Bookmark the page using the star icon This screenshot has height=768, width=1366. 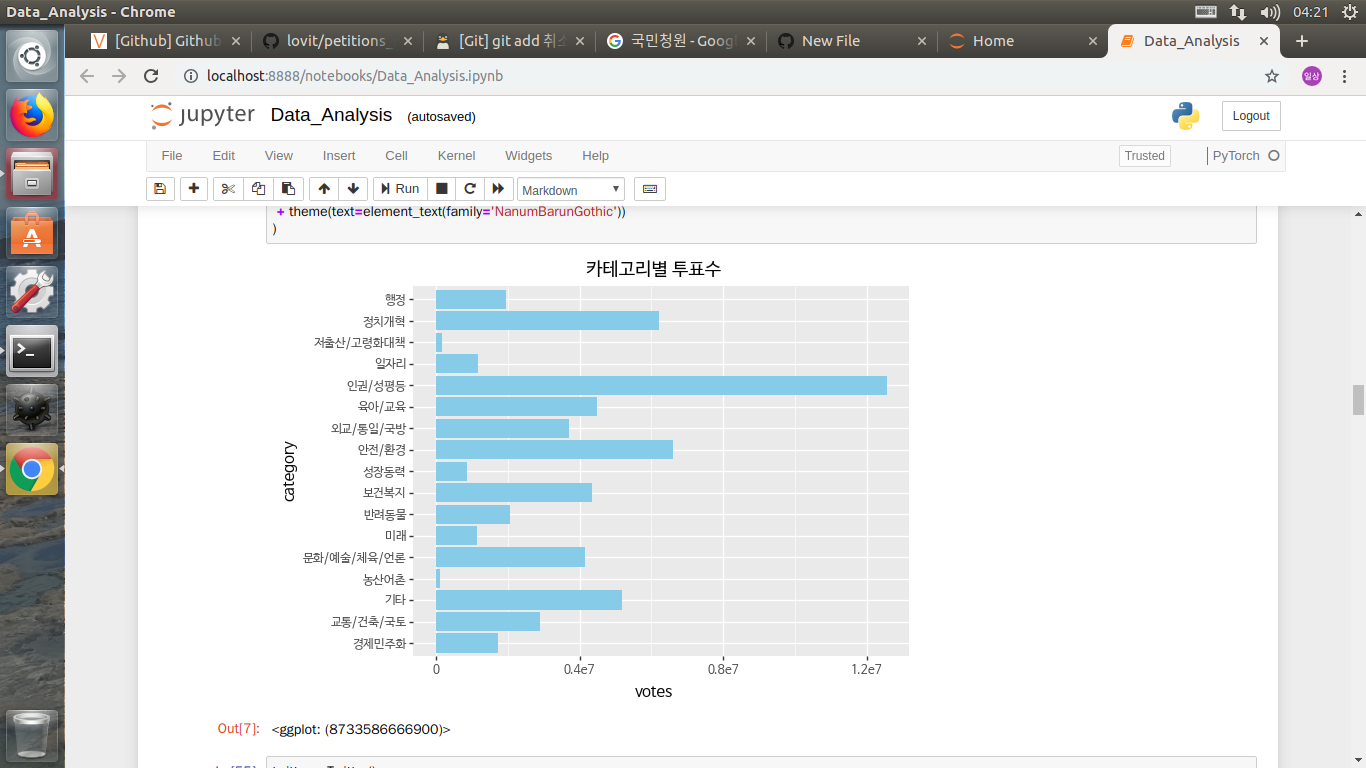coord(1271,76)
